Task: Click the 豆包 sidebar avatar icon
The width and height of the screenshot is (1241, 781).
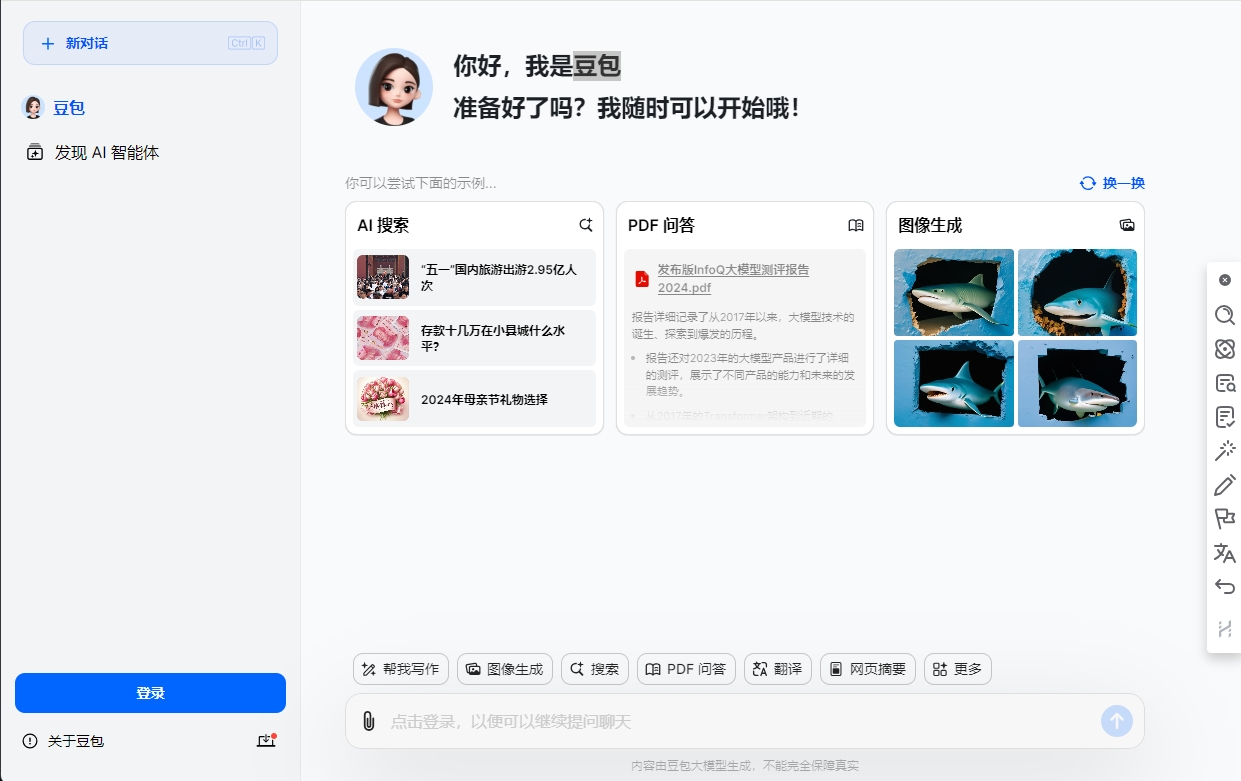Action: tap(34, 108)
